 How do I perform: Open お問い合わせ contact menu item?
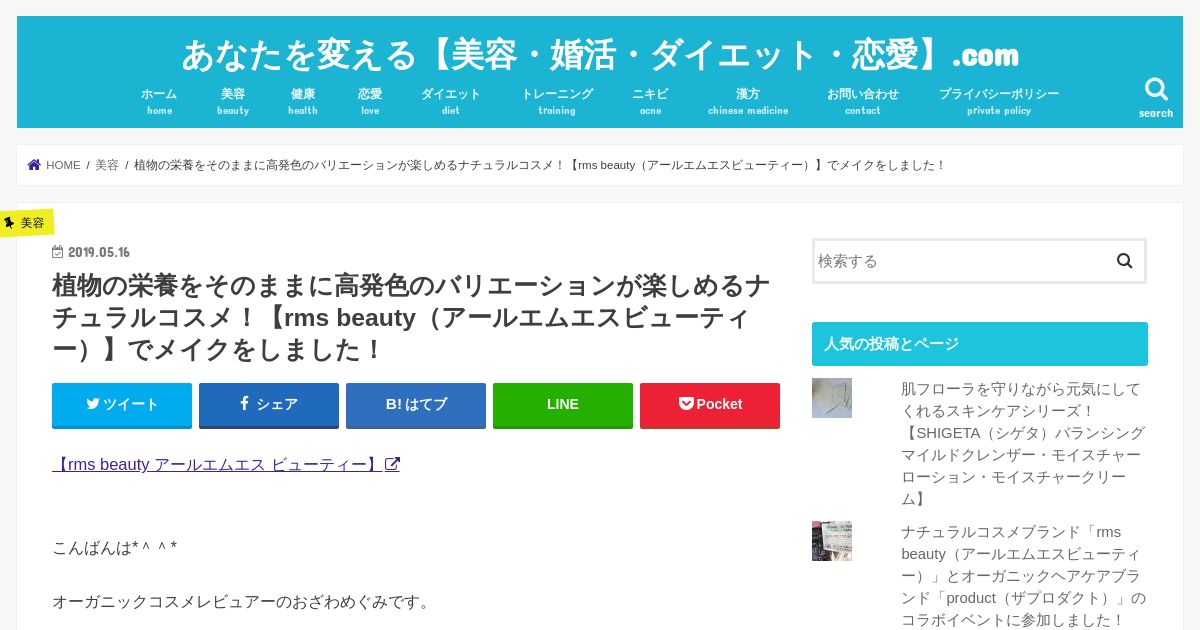pyautogui.click(x=863, y=101)
